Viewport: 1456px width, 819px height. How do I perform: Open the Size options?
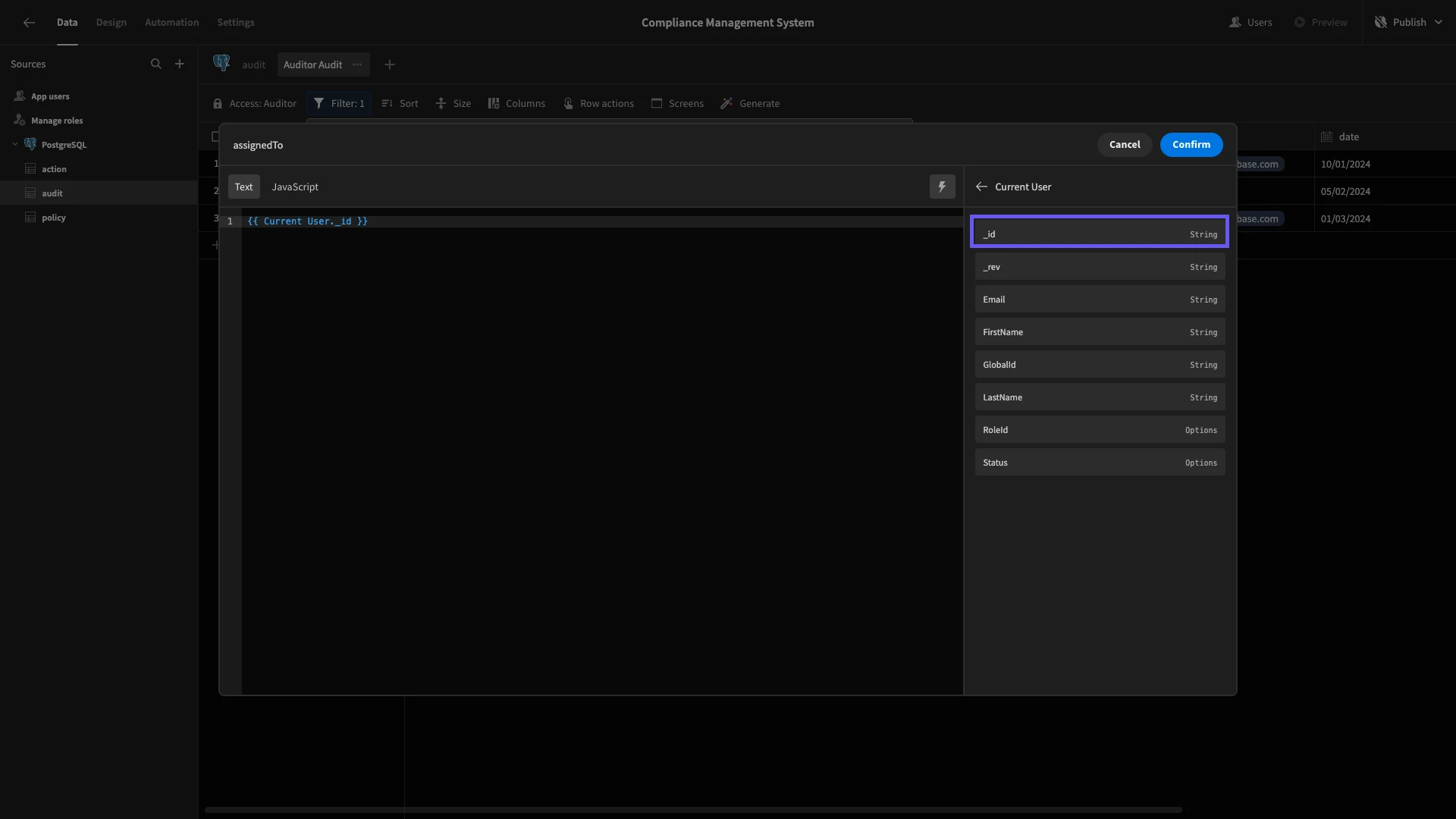point(453,104)
